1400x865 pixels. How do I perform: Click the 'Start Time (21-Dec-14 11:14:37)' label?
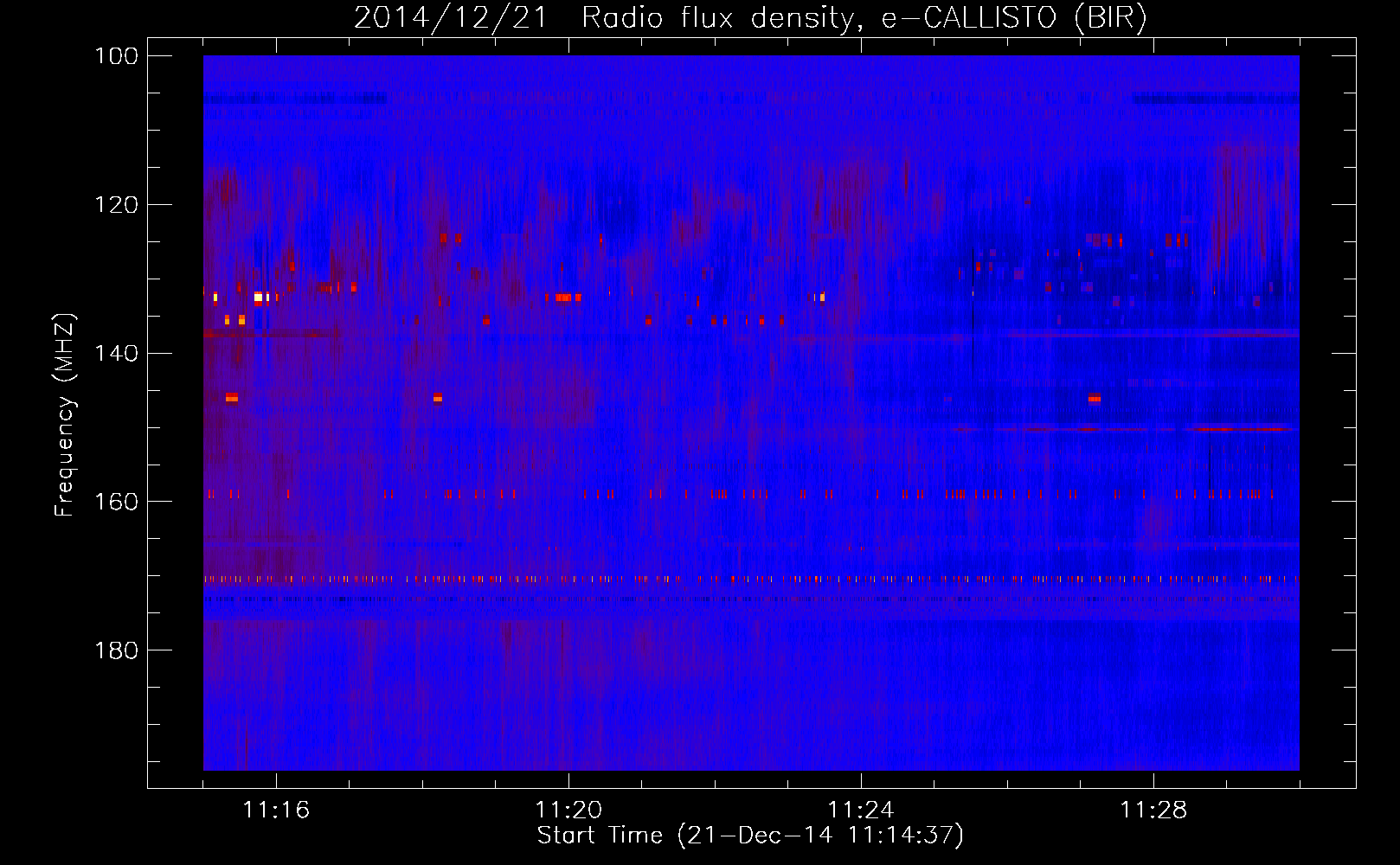coord(750,836)
